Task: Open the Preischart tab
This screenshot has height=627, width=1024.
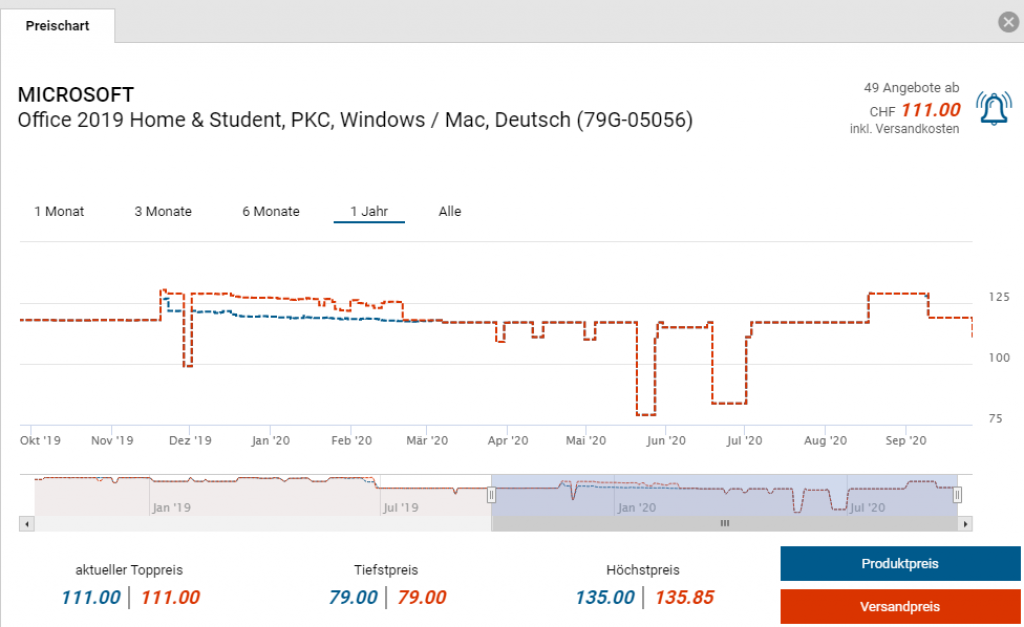Action: pos(58,26)
